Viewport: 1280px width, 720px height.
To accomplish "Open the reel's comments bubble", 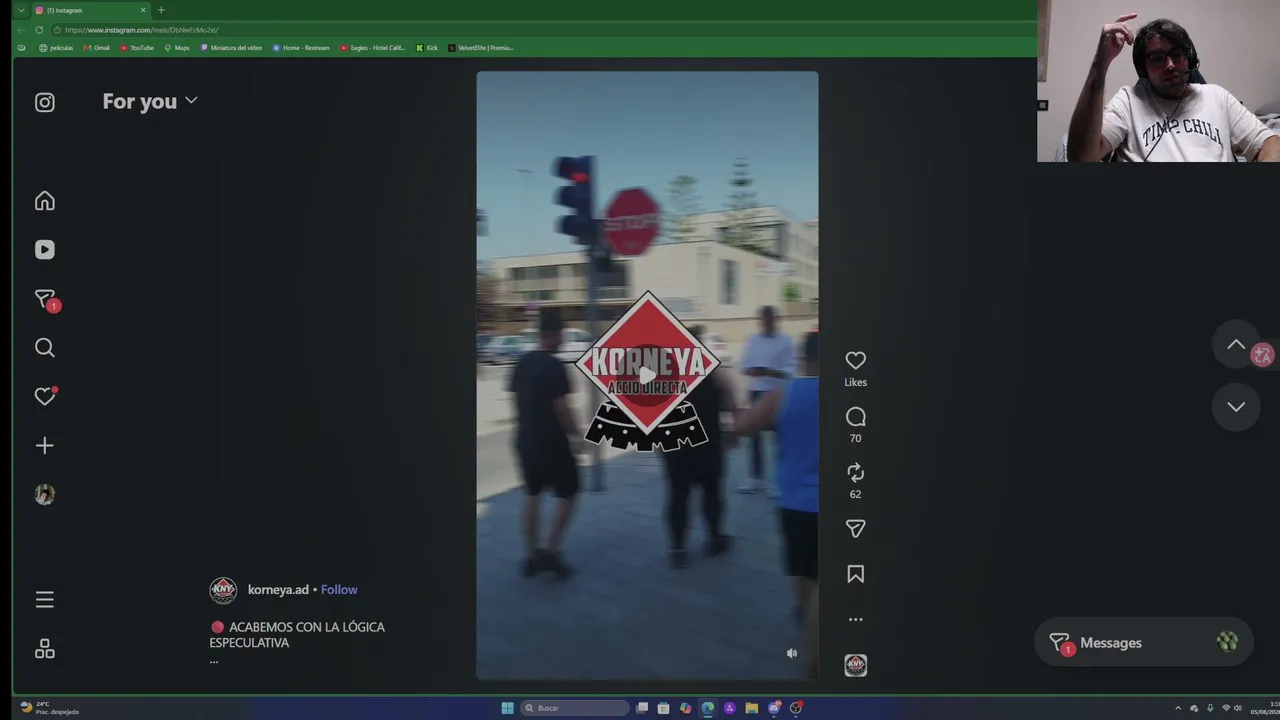I will tap(855, 417).
